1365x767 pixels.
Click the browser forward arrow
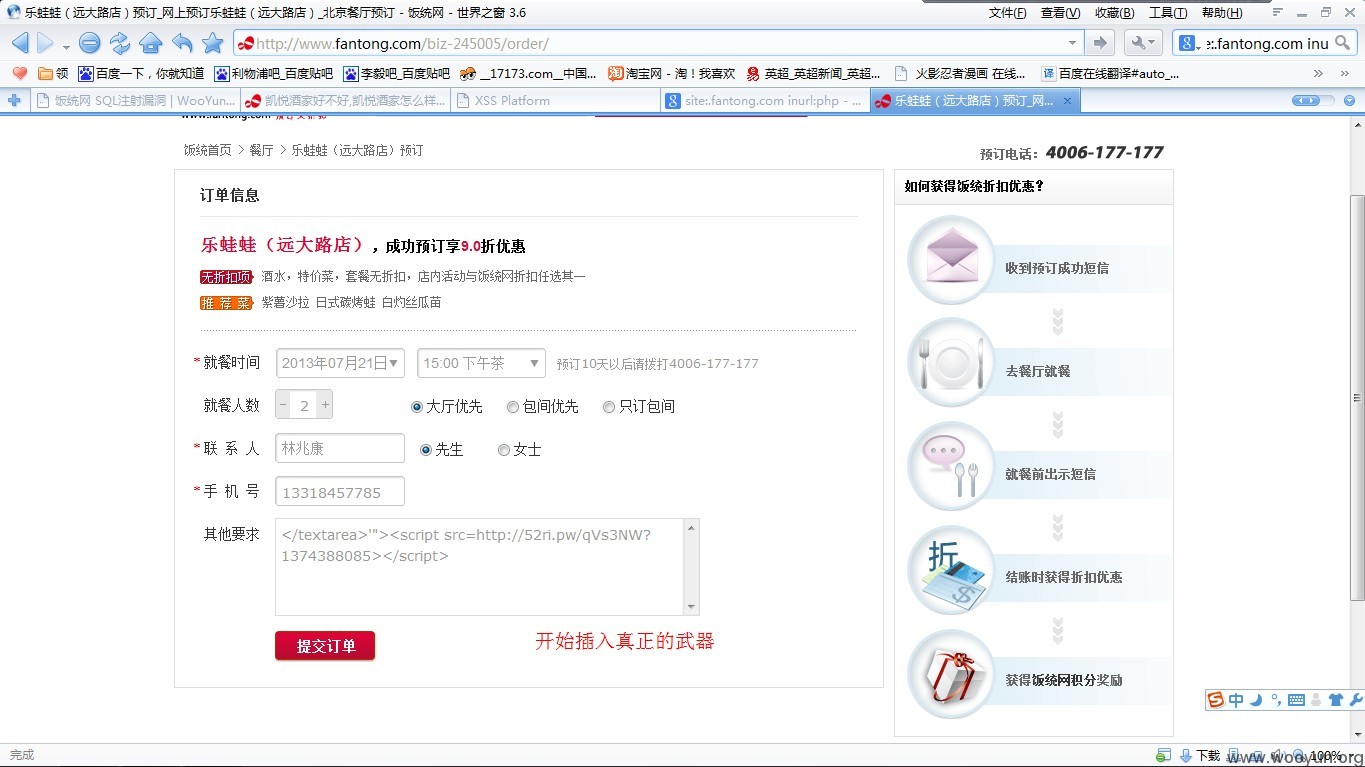click(45, 43)
